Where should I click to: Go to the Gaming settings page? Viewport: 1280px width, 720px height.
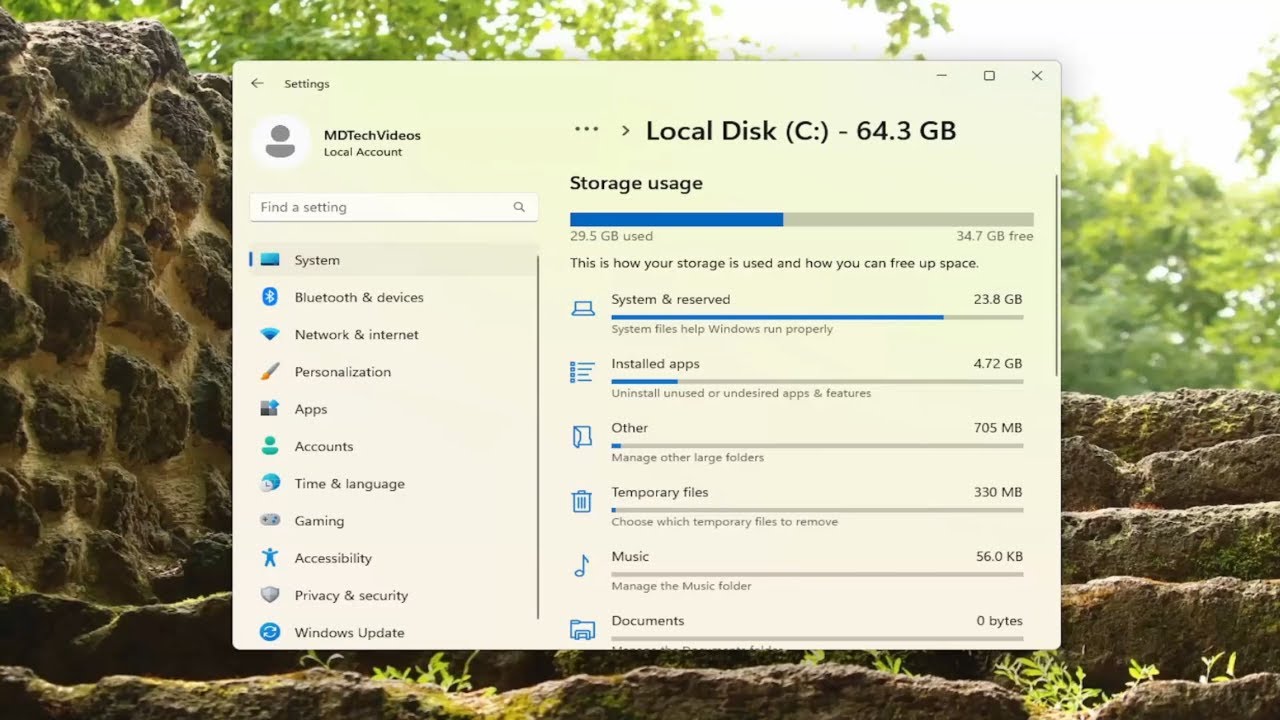click(393, 521)
